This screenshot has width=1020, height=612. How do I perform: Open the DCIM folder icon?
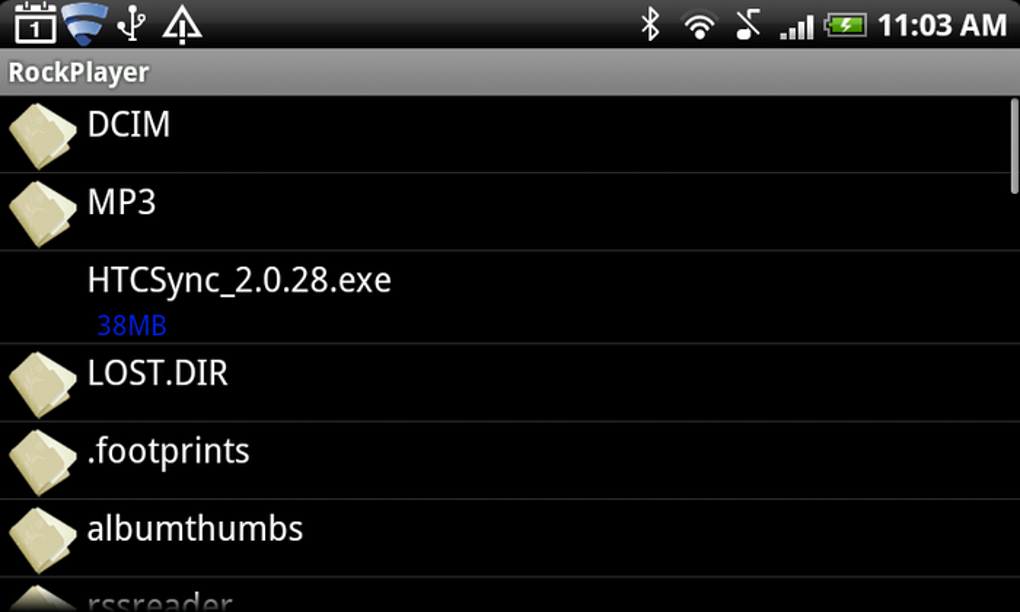pos(42,137)
